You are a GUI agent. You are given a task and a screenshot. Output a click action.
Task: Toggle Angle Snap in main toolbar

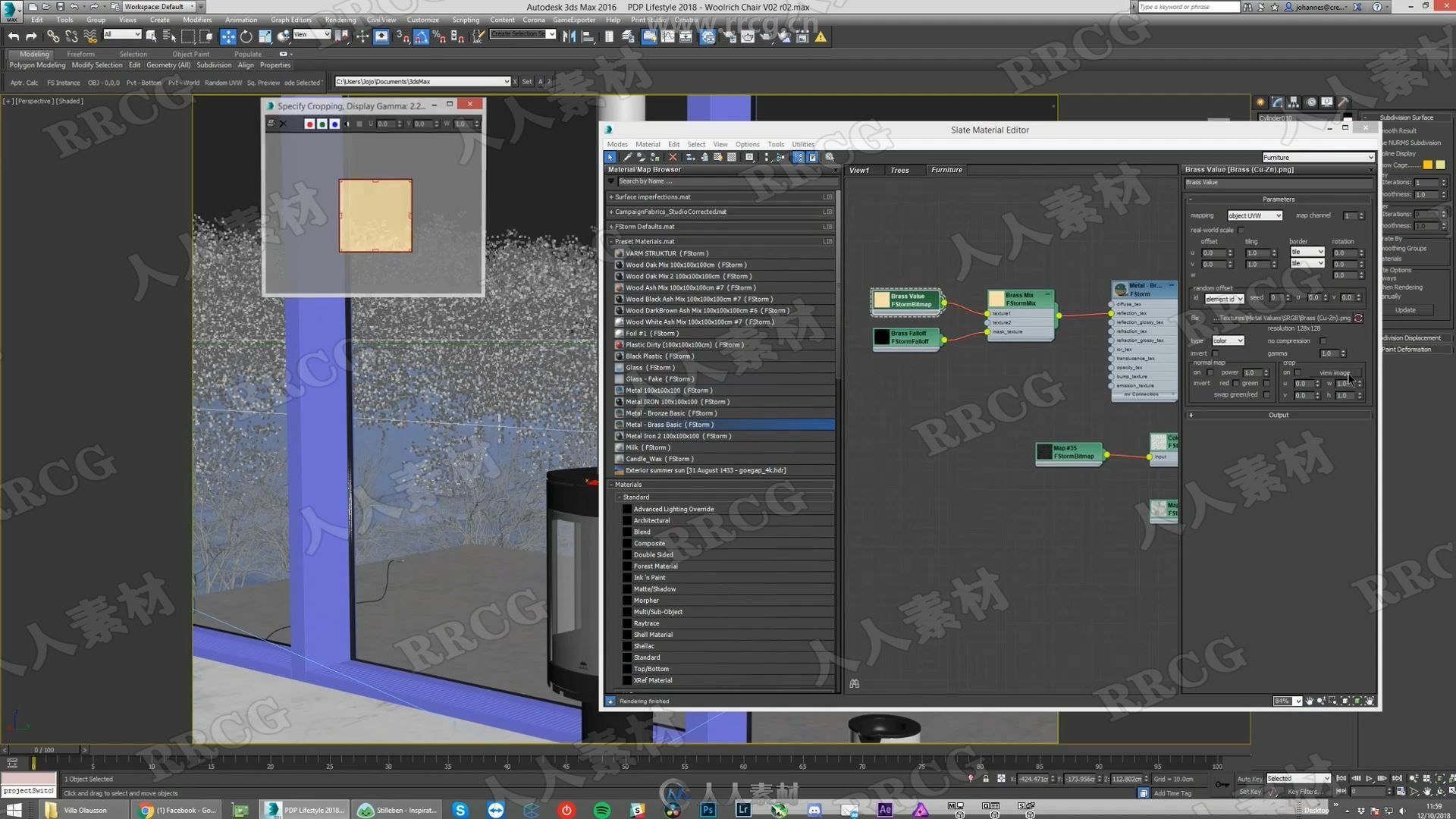click(x=422, y=36)
